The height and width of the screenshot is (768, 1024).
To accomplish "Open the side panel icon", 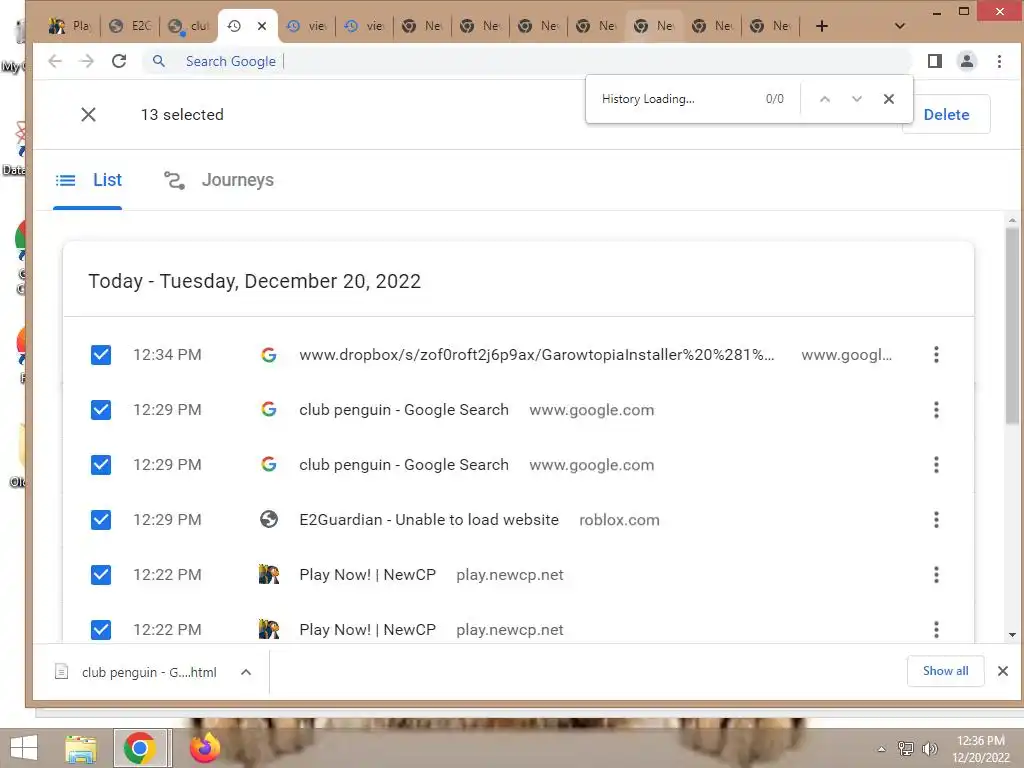I will (935, 61).
